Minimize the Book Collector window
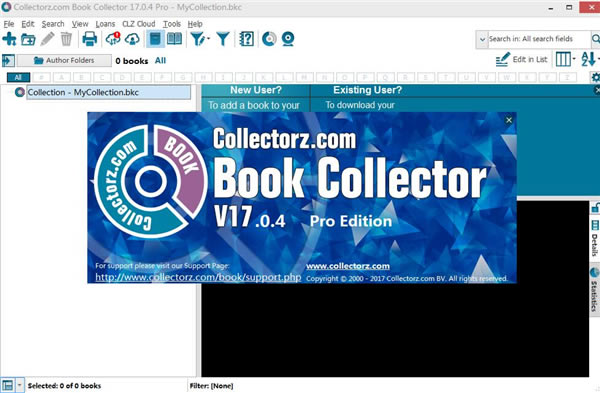Image resolution: width=600 pixels, height=393 pixels. click(551, 7)
